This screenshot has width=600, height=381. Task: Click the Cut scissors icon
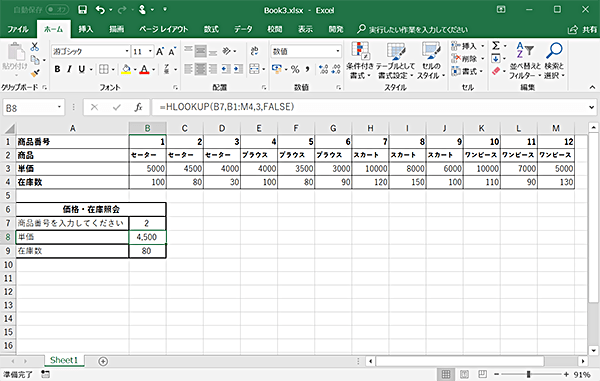tap(34, 47)
